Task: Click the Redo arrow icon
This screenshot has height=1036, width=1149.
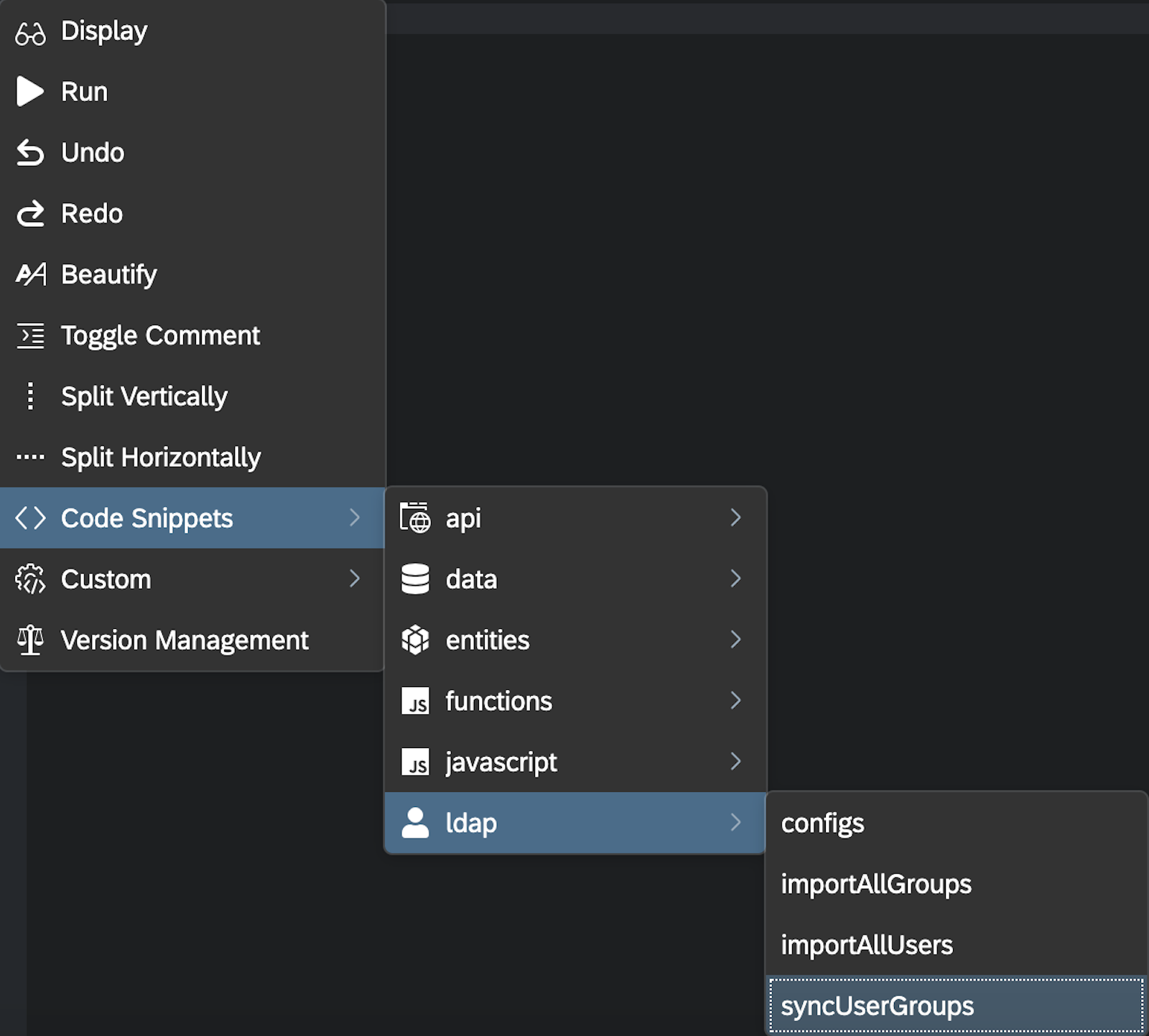Action: [x=29, y=213]
